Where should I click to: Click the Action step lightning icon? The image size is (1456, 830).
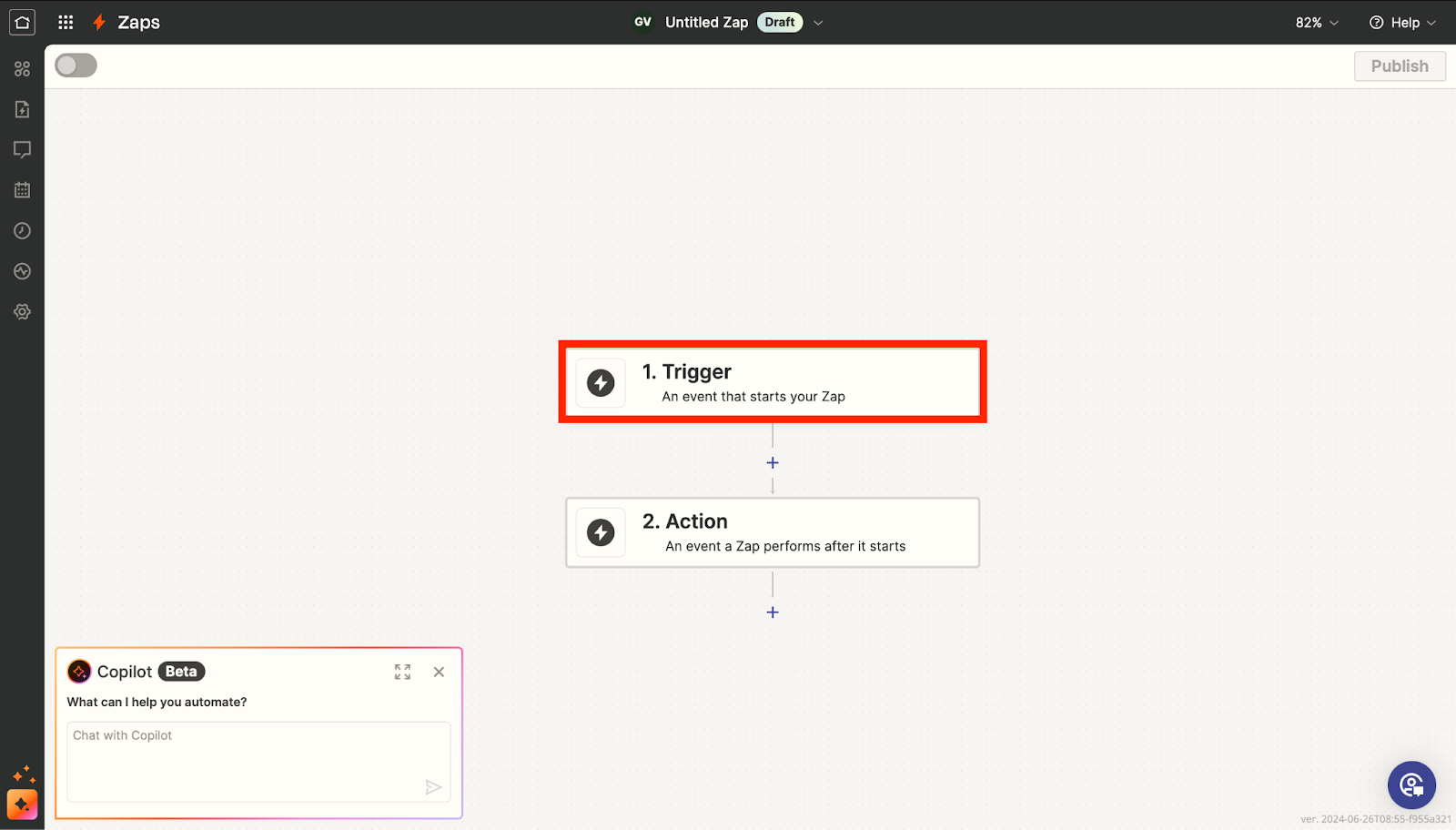601,532
